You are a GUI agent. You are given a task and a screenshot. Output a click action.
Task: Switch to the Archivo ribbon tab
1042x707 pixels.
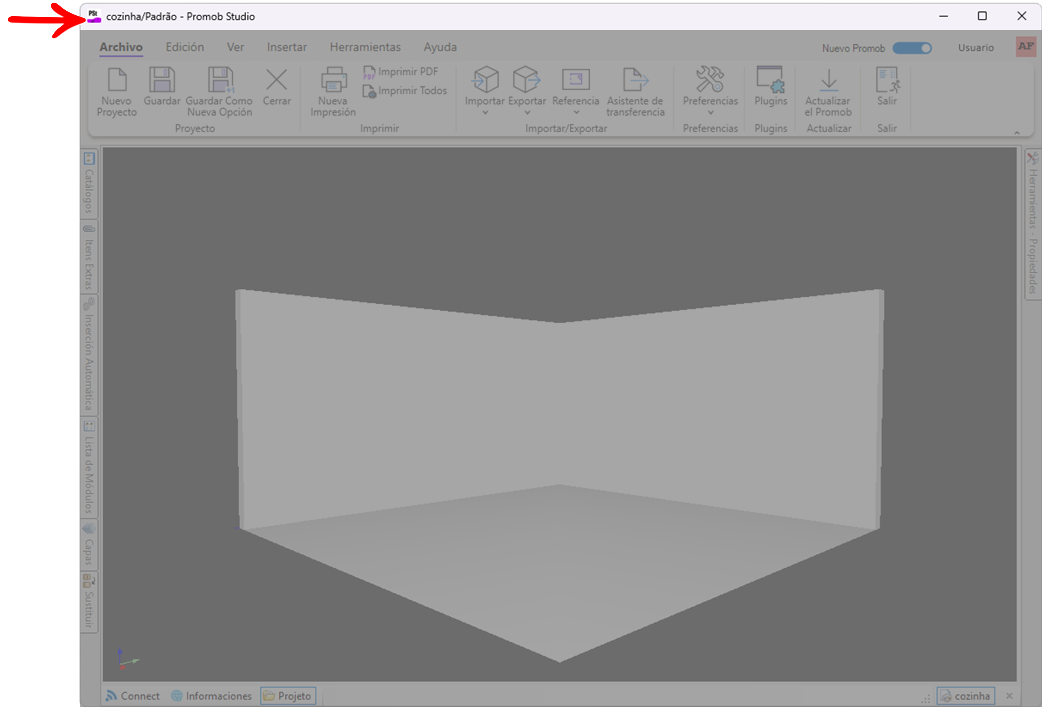tap(121, 47)
